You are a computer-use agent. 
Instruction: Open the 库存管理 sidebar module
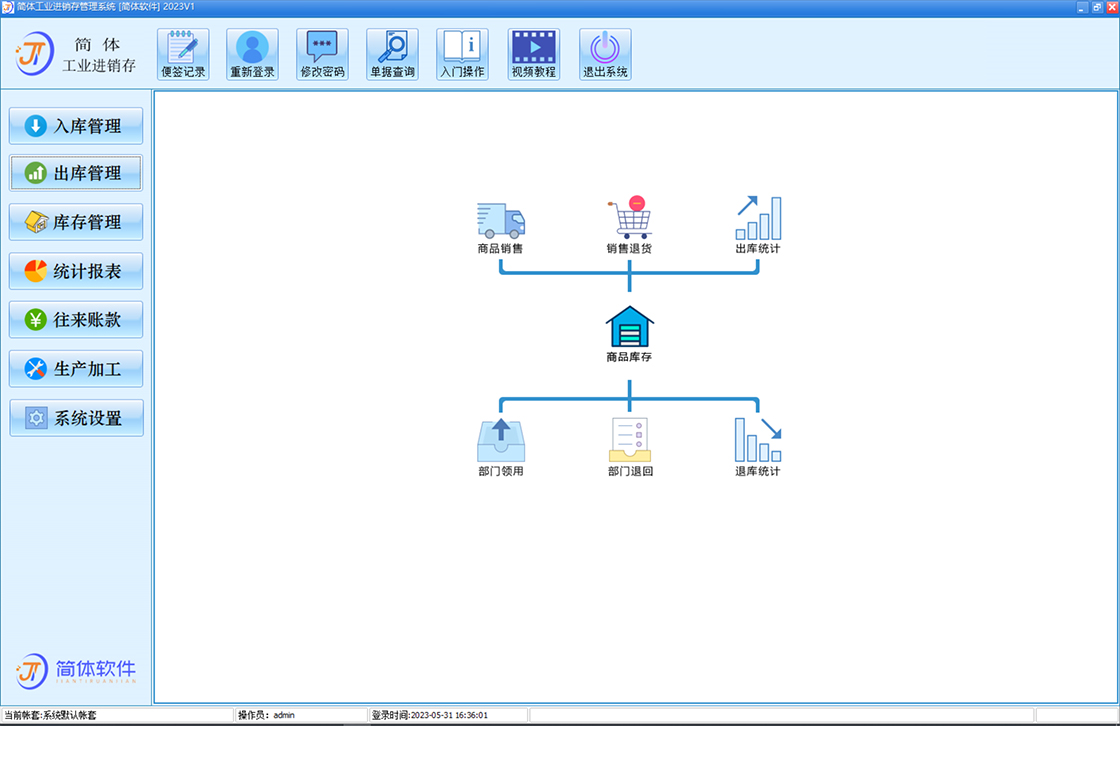click(76, 222)
